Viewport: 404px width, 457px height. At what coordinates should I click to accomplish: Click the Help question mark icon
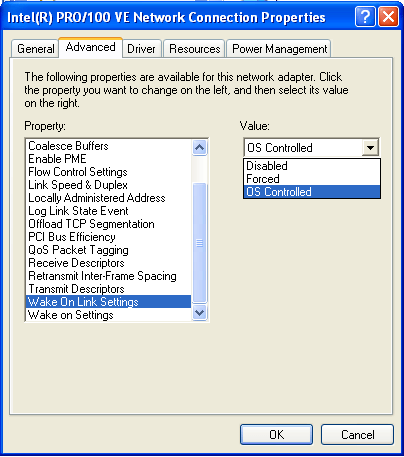point(365,17)
